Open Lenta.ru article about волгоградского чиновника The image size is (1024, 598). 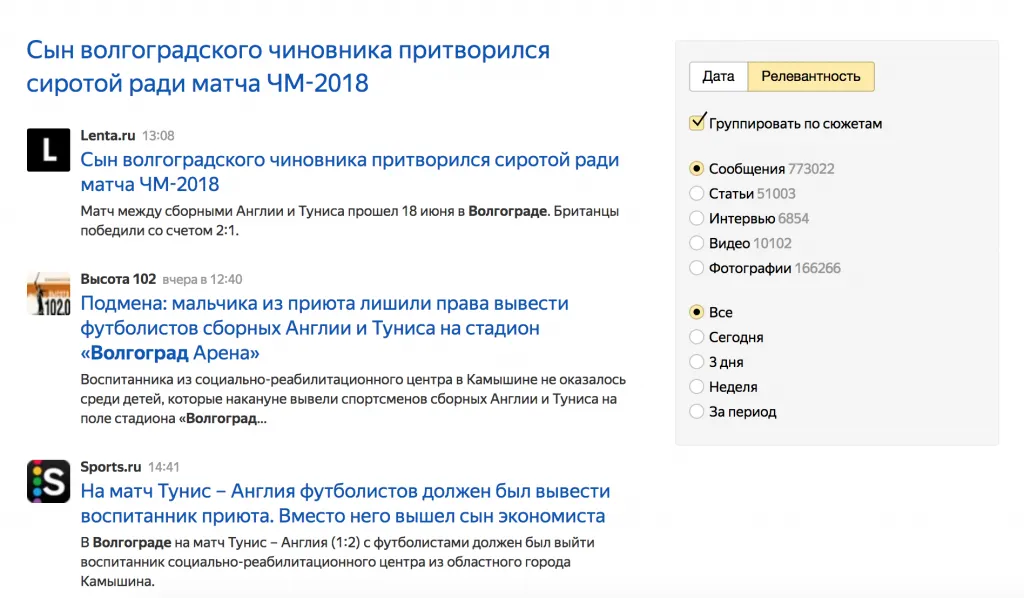[x=349, y=172]
